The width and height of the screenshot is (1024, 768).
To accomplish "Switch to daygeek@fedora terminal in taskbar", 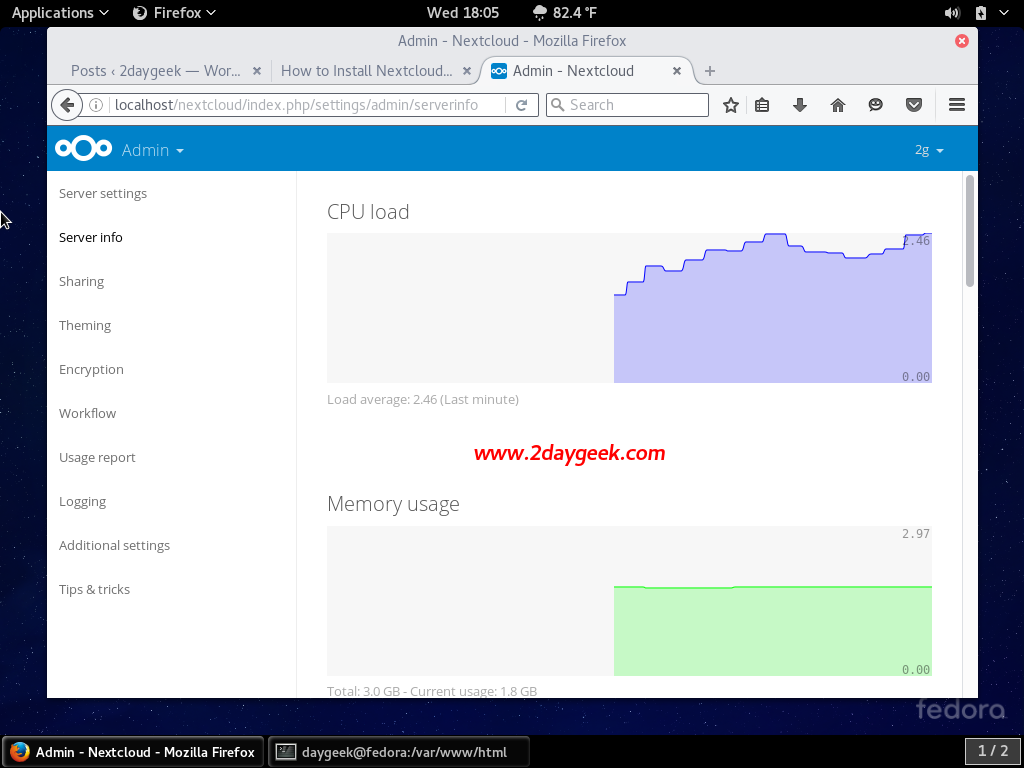I will coord(398,752).
